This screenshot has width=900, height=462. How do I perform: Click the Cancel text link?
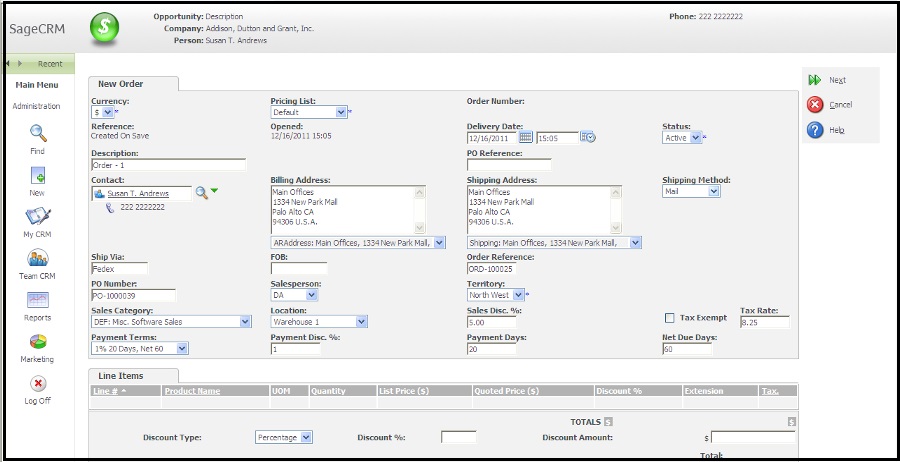point(840,105)
